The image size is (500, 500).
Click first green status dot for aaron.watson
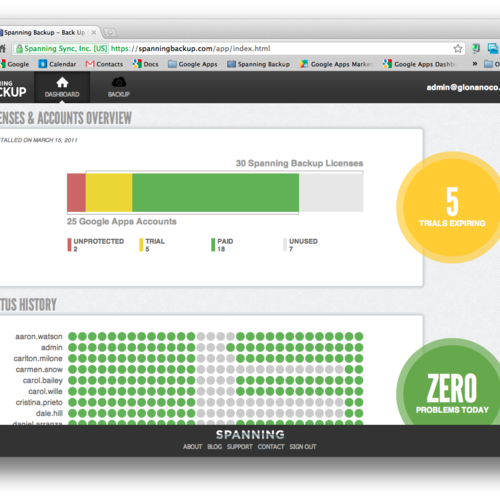coord(73,337)
